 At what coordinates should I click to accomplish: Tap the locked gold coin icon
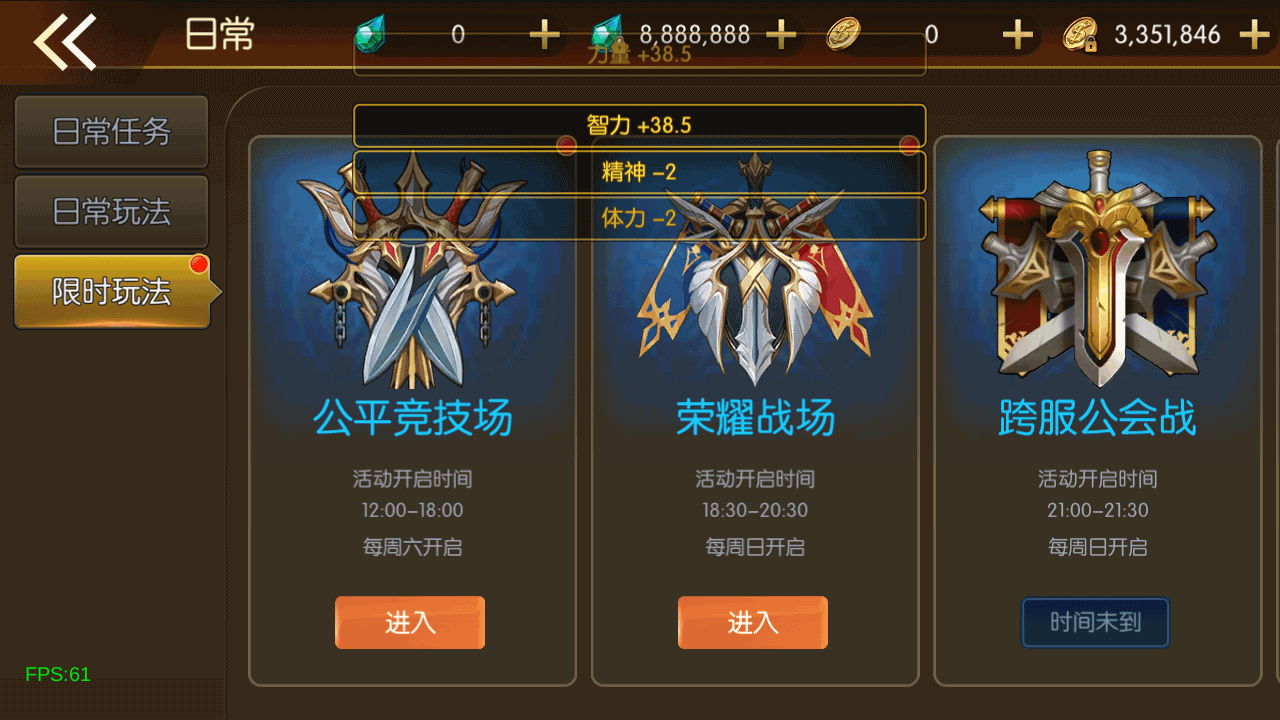click(1081, 36)
